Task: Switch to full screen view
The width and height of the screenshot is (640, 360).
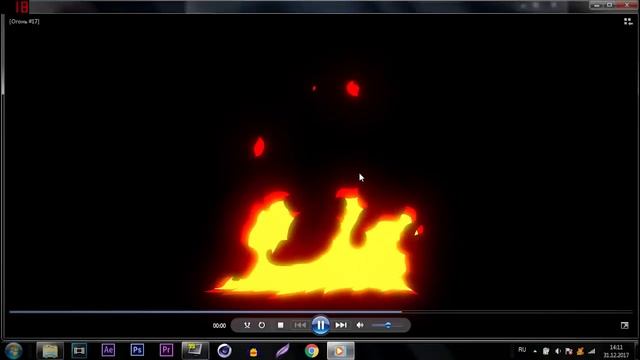Action: pyautogui.click(x=624, y=325)
